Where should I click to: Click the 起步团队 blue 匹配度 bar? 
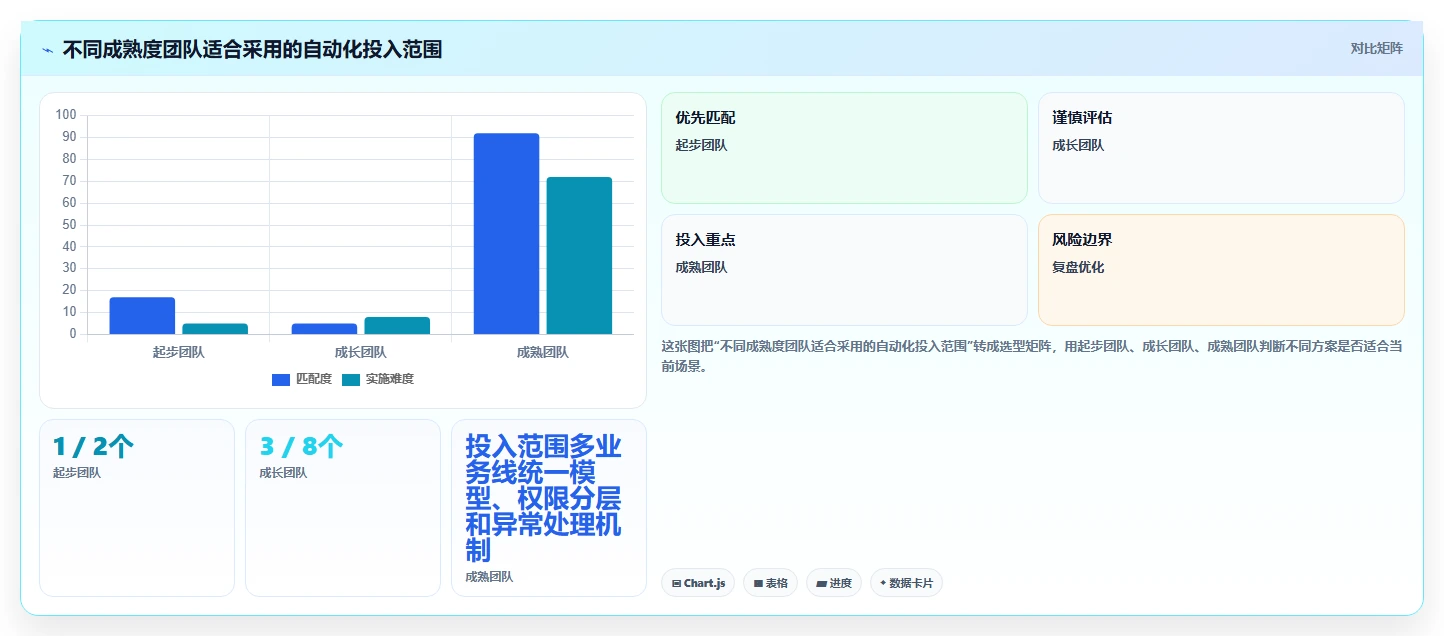coord(142,316)
